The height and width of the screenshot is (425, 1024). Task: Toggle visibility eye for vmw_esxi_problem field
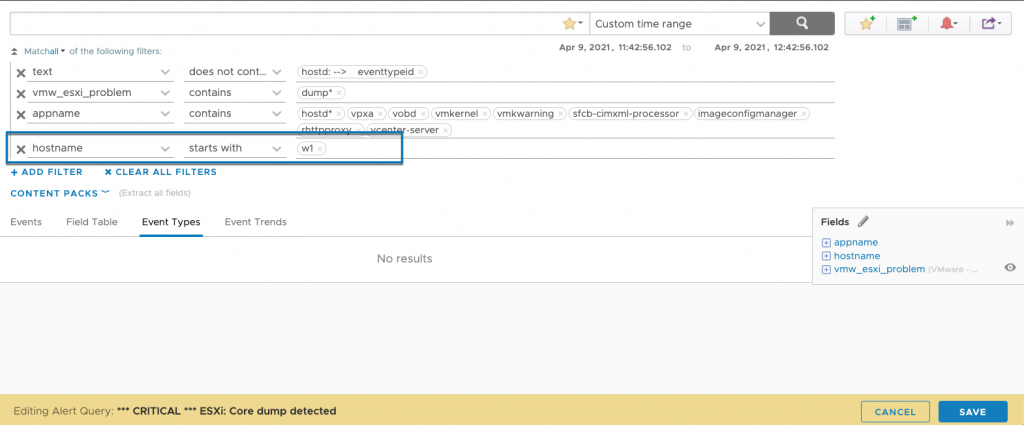[1010, 268]
